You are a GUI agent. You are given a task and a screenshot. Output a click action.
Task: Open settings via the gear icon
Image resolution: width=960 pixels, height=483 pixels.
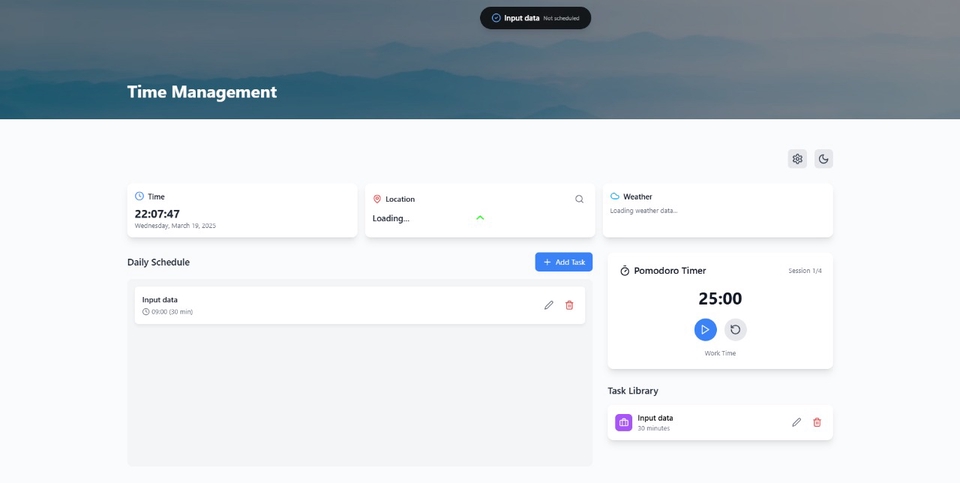(797, 159)
